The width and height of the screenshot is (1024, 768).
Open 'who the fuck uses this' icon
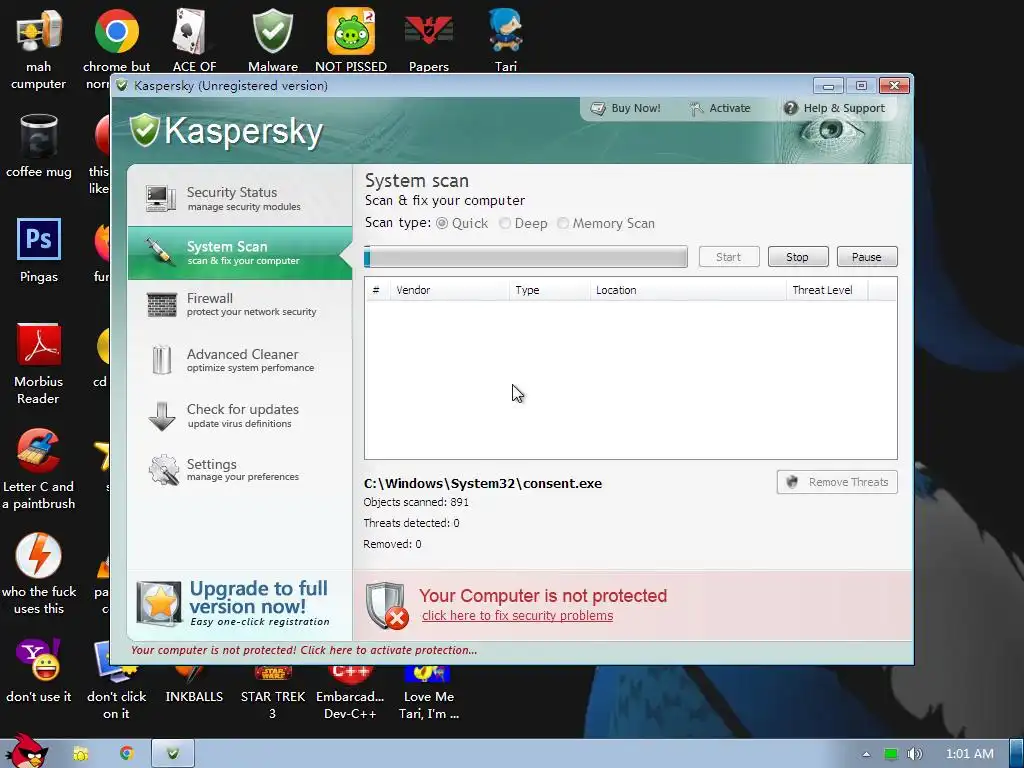point(39,555)
